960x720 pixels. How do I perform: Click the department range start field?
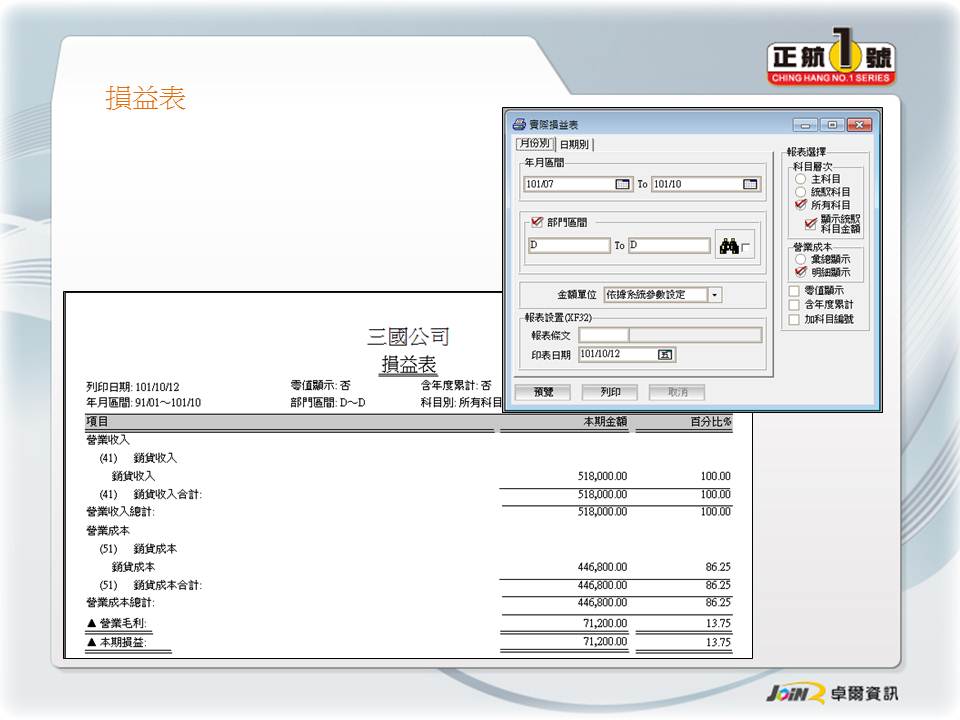568,246
